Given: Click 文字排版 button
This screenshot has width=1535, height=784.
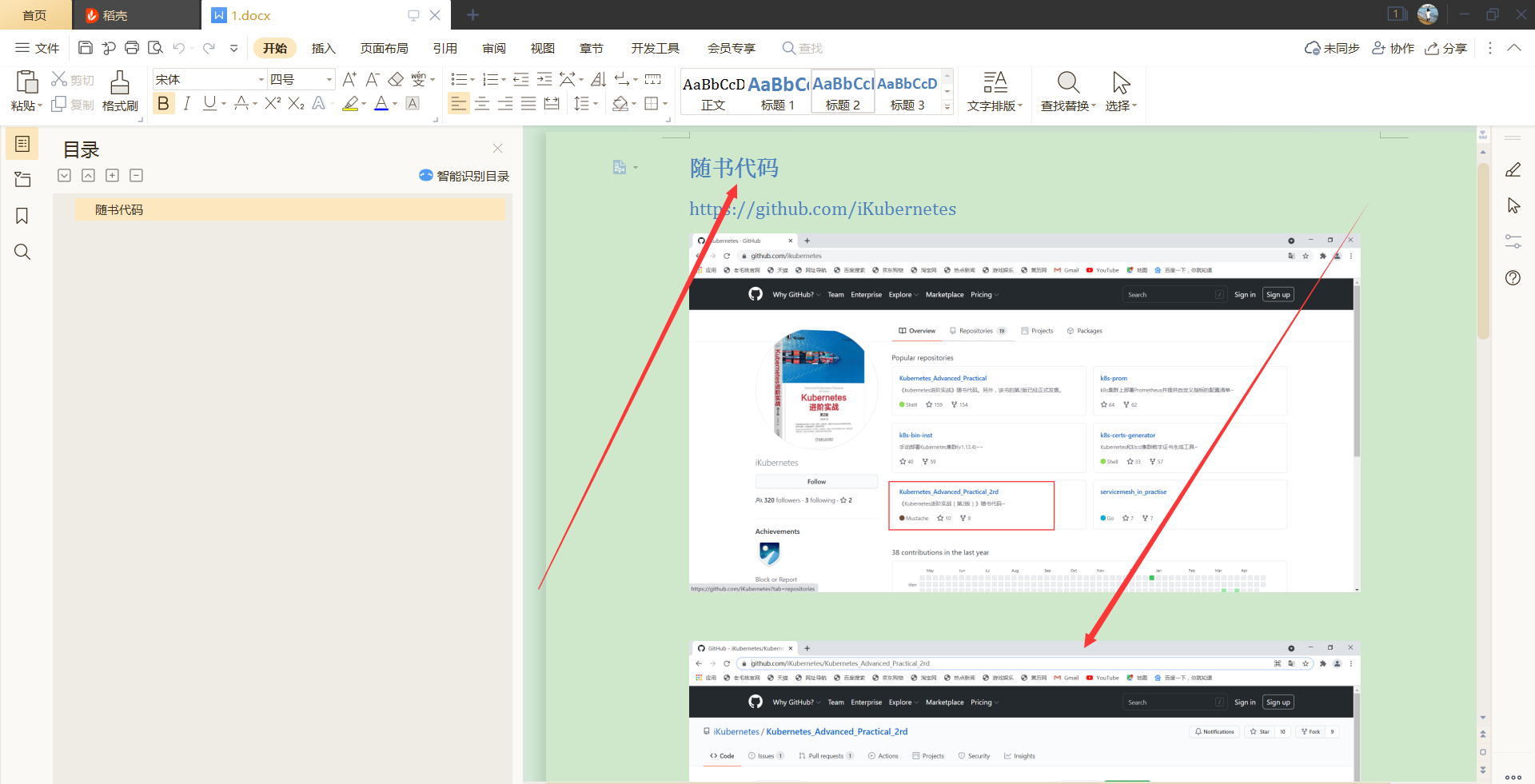Looking at the screenshot, I should pyautogui.click(x=995, y=91).
